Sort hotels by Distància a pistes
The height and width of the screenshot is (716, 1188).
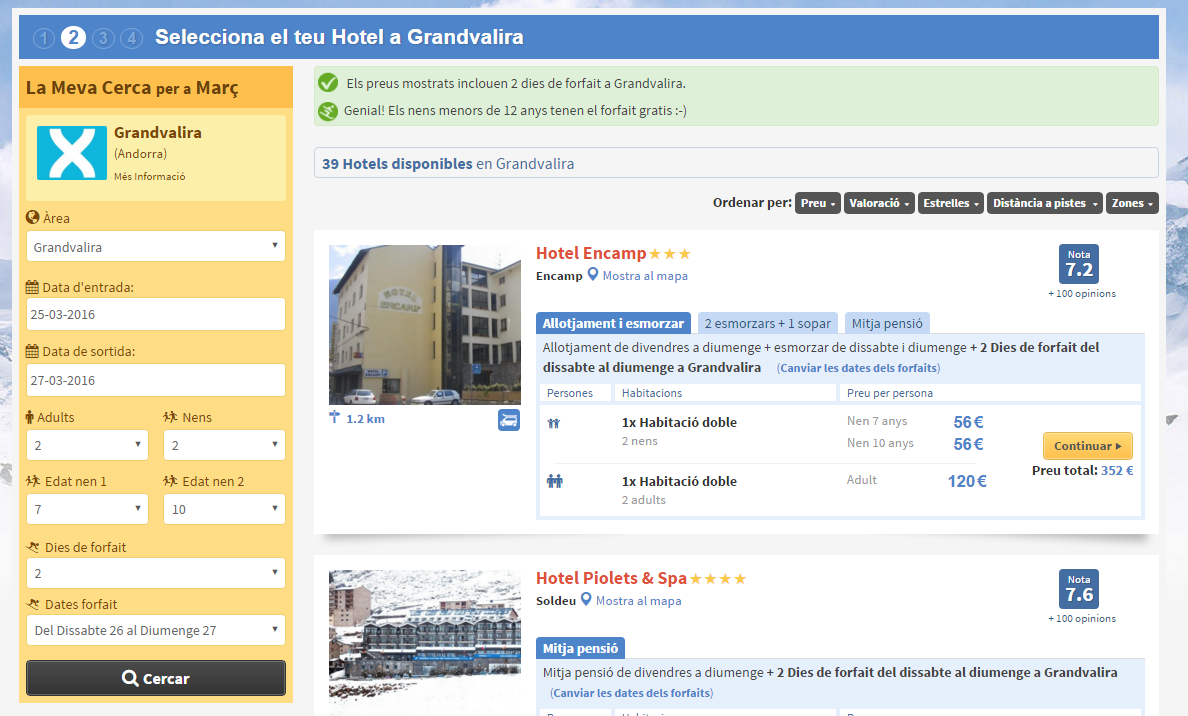1045,203
